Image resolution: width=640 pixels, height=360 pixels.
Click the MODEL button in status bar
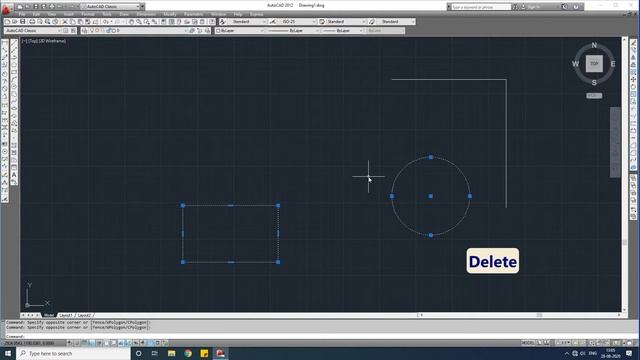click(528, 343)
